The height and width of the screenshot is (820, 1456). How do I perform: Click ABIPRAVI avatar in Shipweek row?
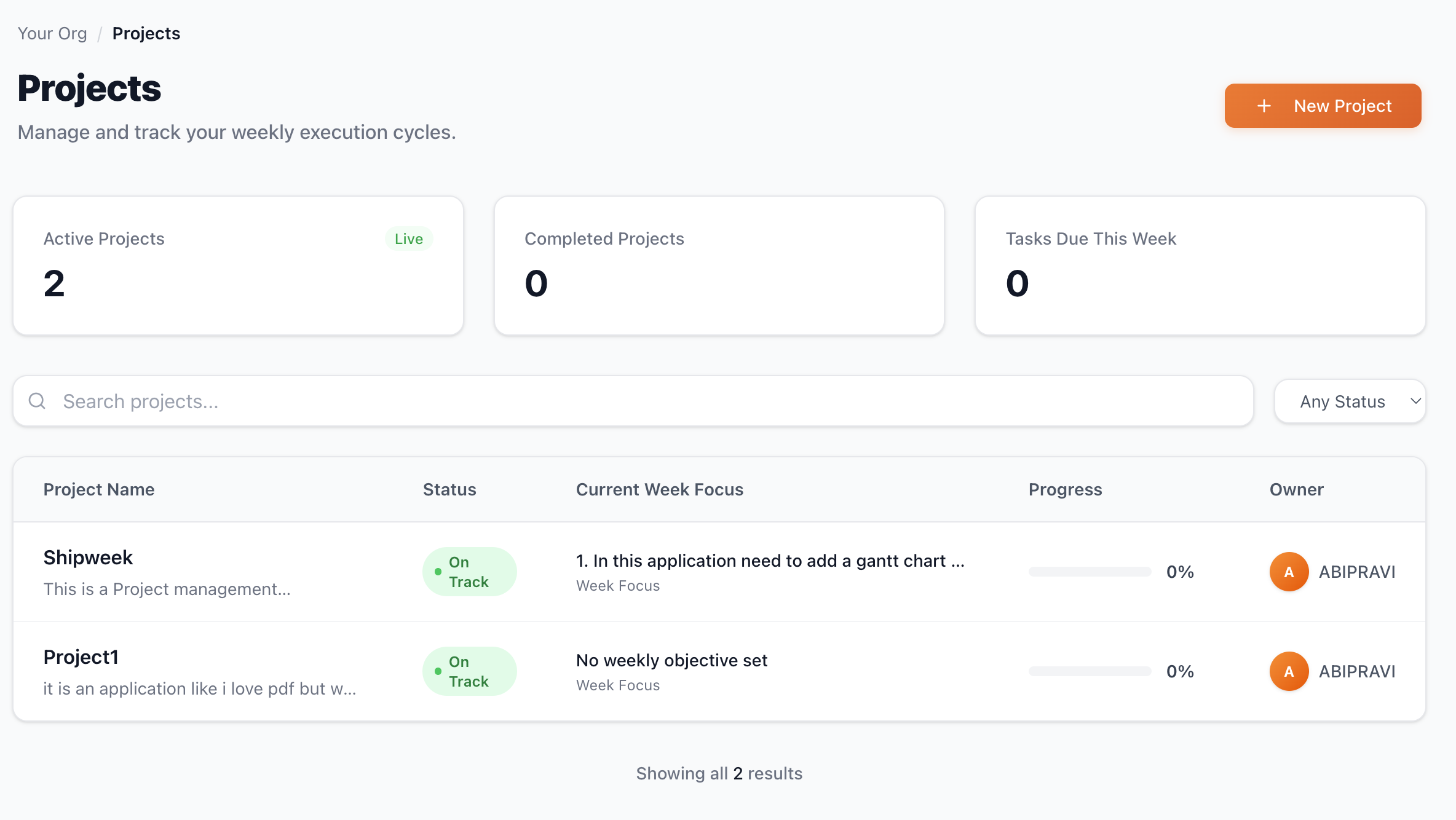click(1289, 572)
